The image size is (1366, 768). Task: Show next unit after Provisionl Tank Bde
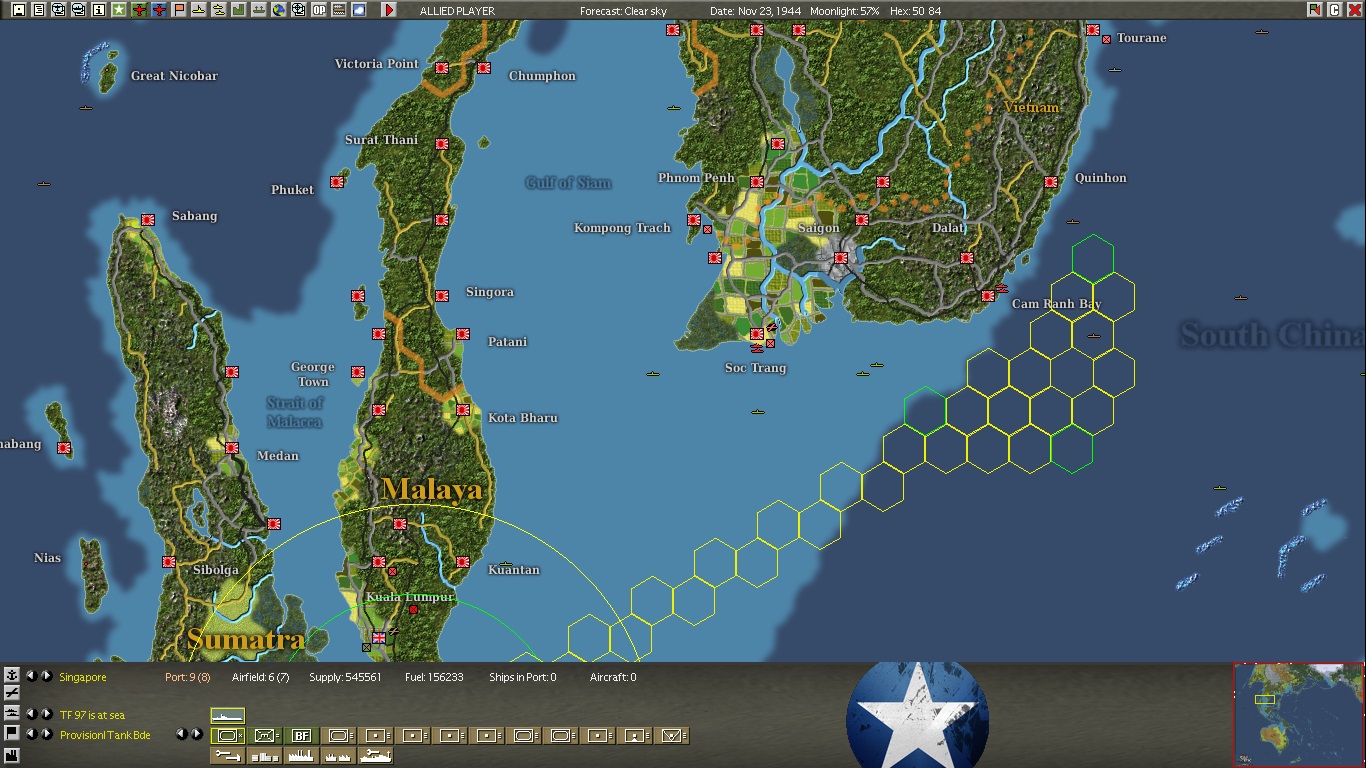[46, 734]
